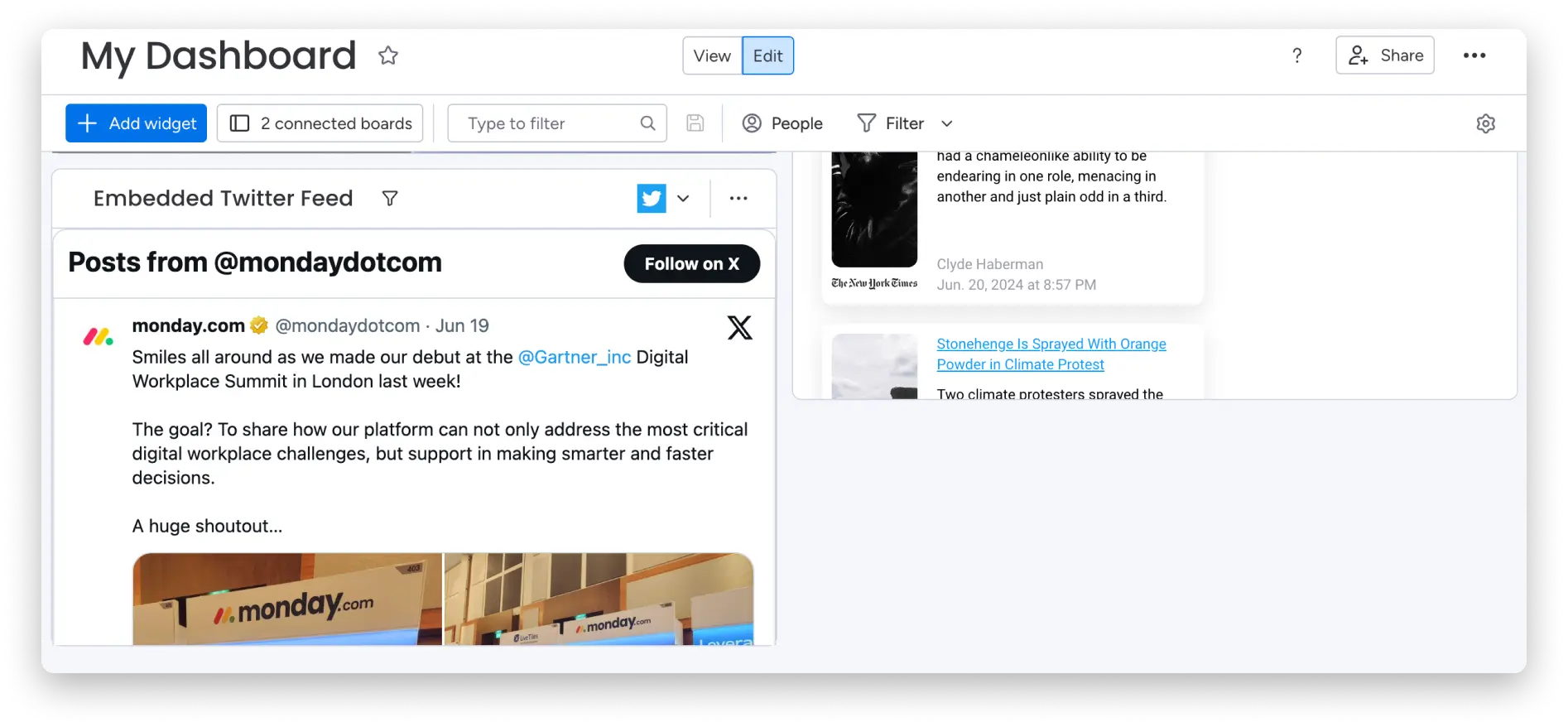Open dashboard more options menu
This screenshot has height=727, width=1568.
tap(1474, 55)
